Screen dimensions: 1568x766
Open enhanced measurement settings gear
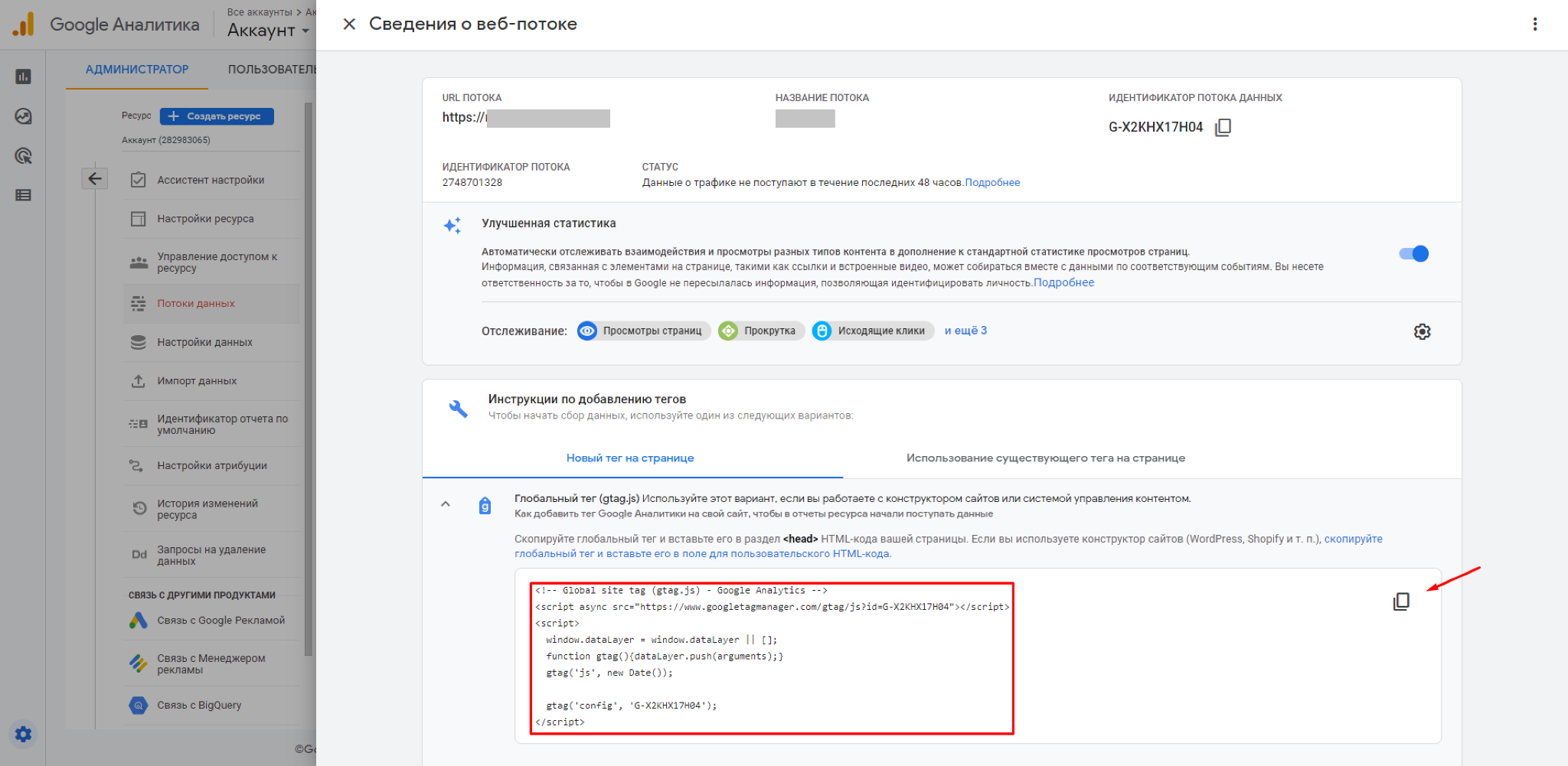pos(1422,331)
